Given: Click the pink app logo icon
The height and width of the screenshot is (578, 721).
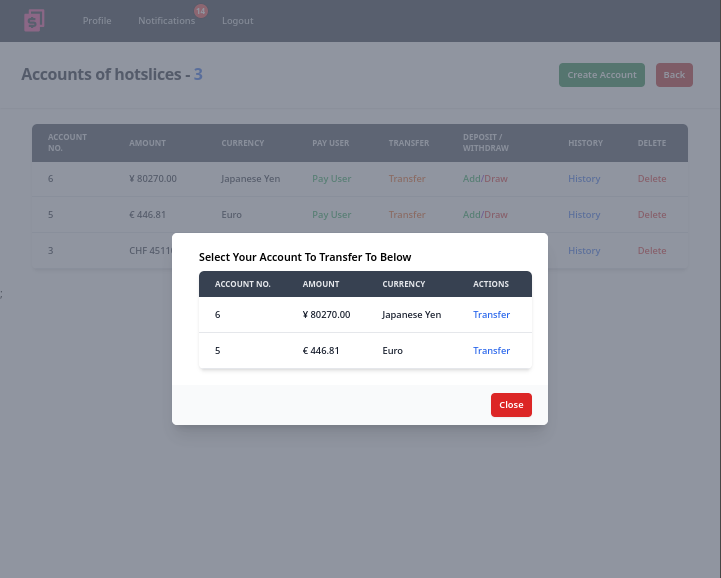Looking at the screenshot, I should click(34, 21).
